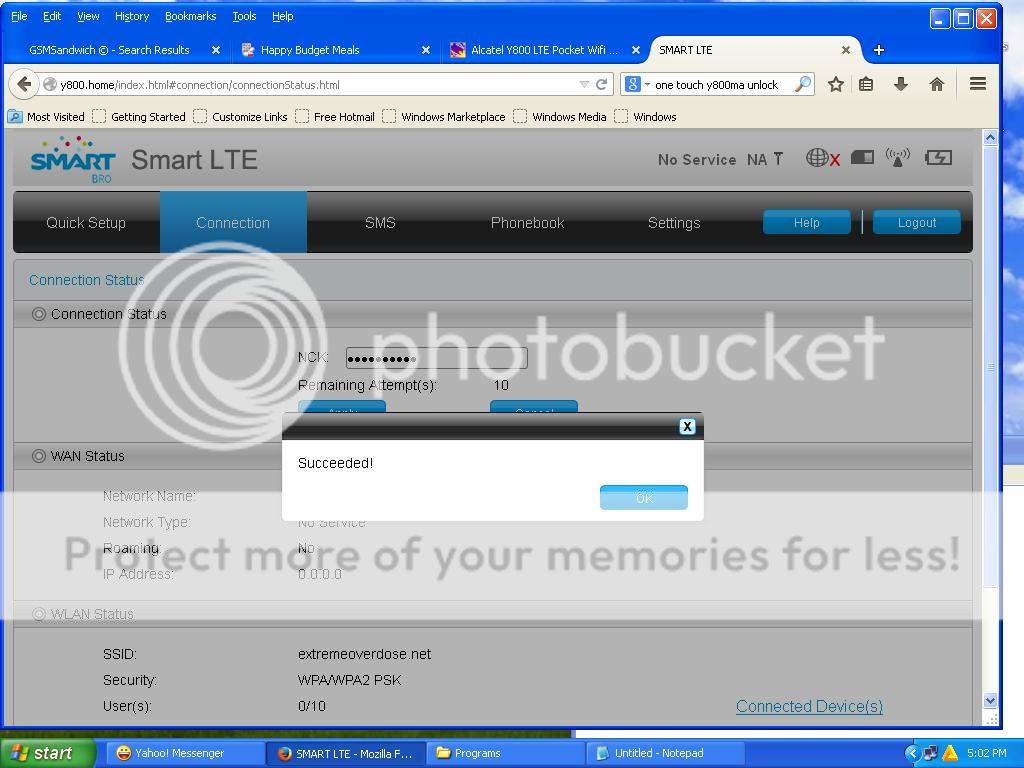Click the NCK code input field

[436, 358]
